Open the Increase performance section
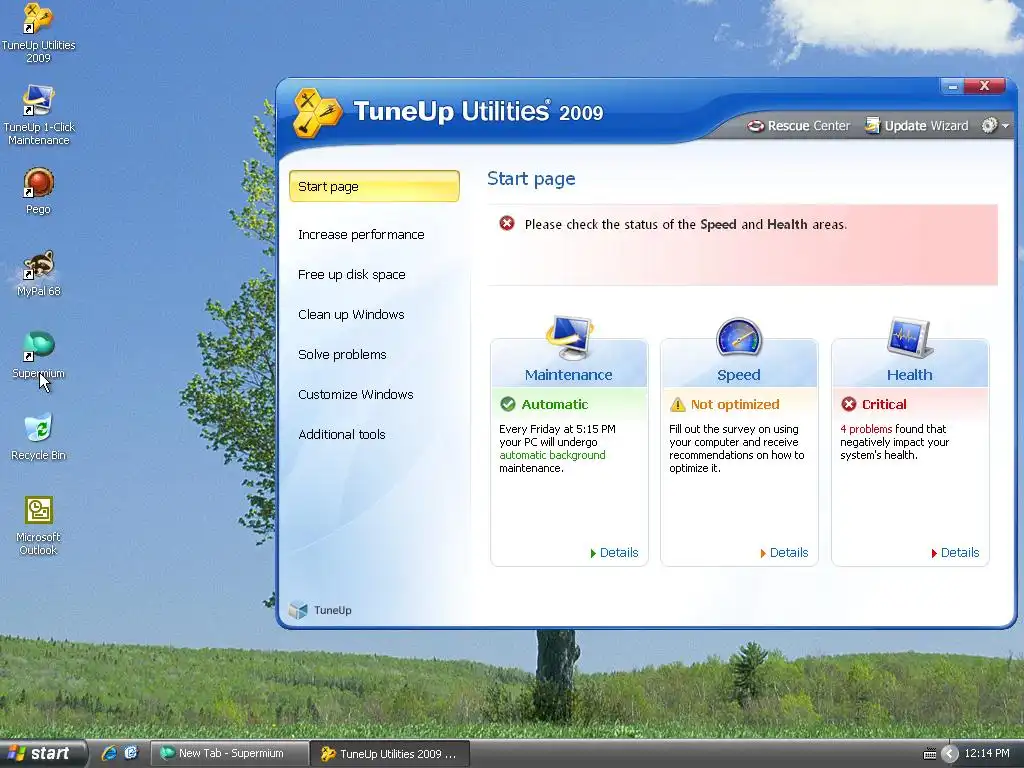The height and width of the screenshot is (768, 1024). click(361, 234)
